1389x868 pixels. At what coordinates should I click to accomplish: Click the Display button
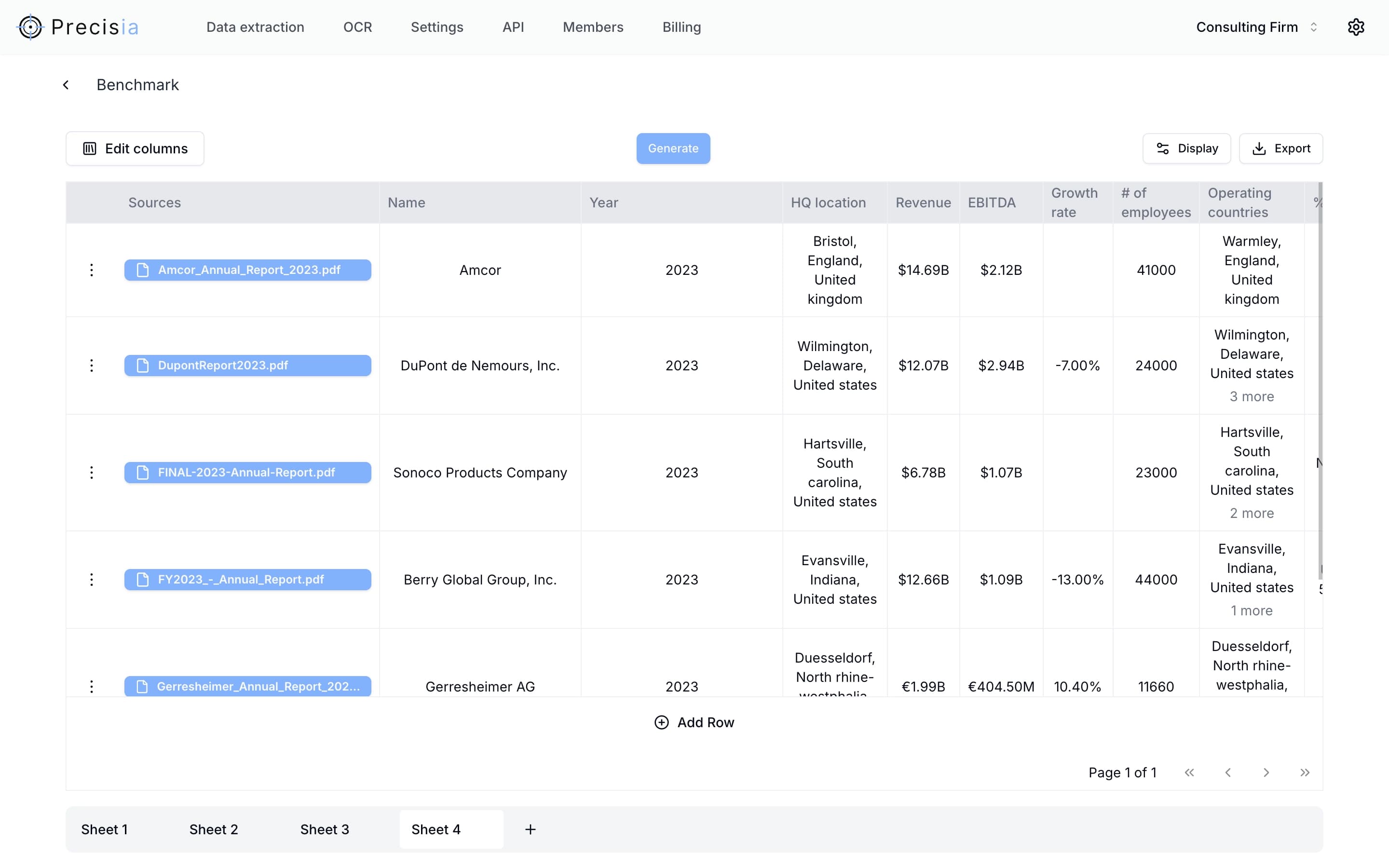point(1186,148)
